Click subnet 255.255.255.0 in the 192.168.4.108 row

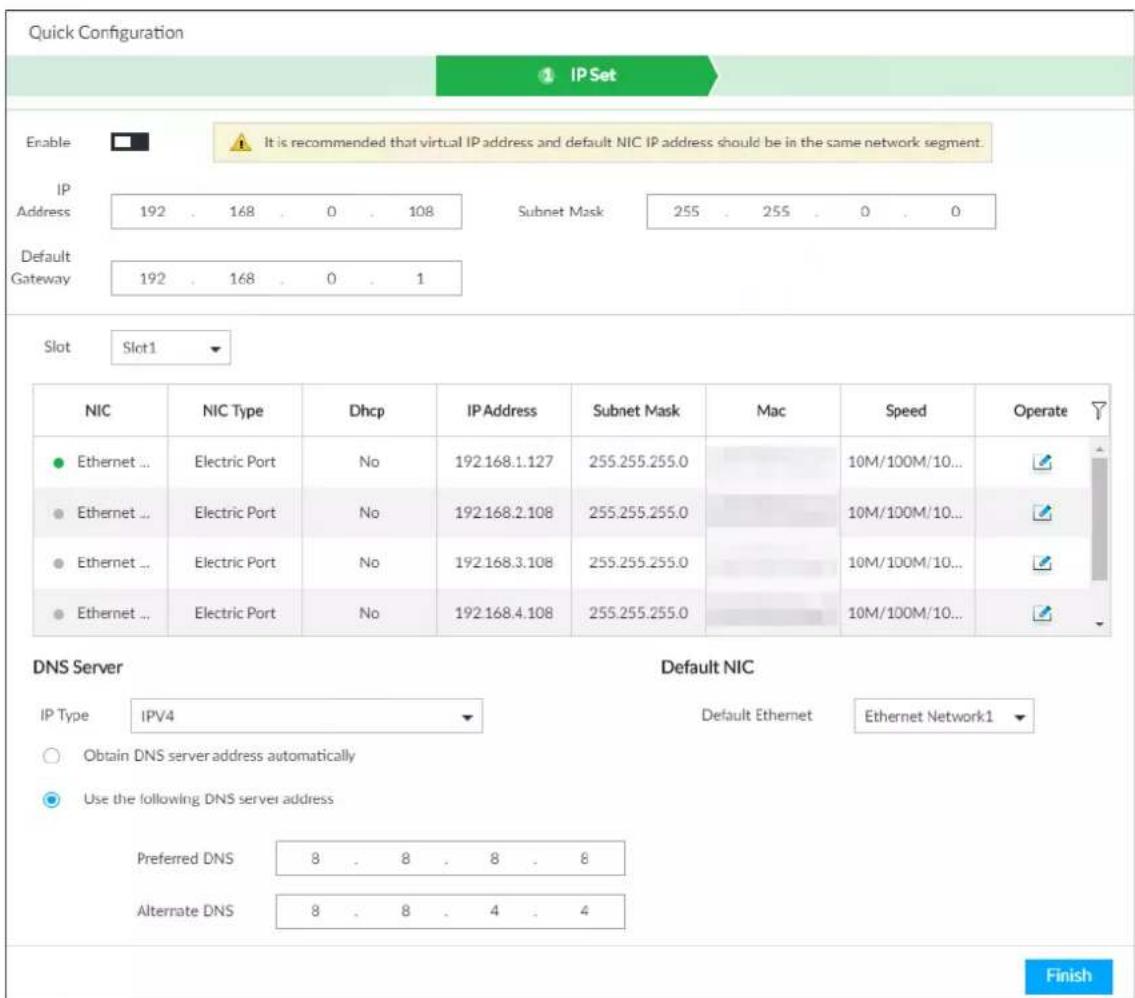click(x=638, y=613)
